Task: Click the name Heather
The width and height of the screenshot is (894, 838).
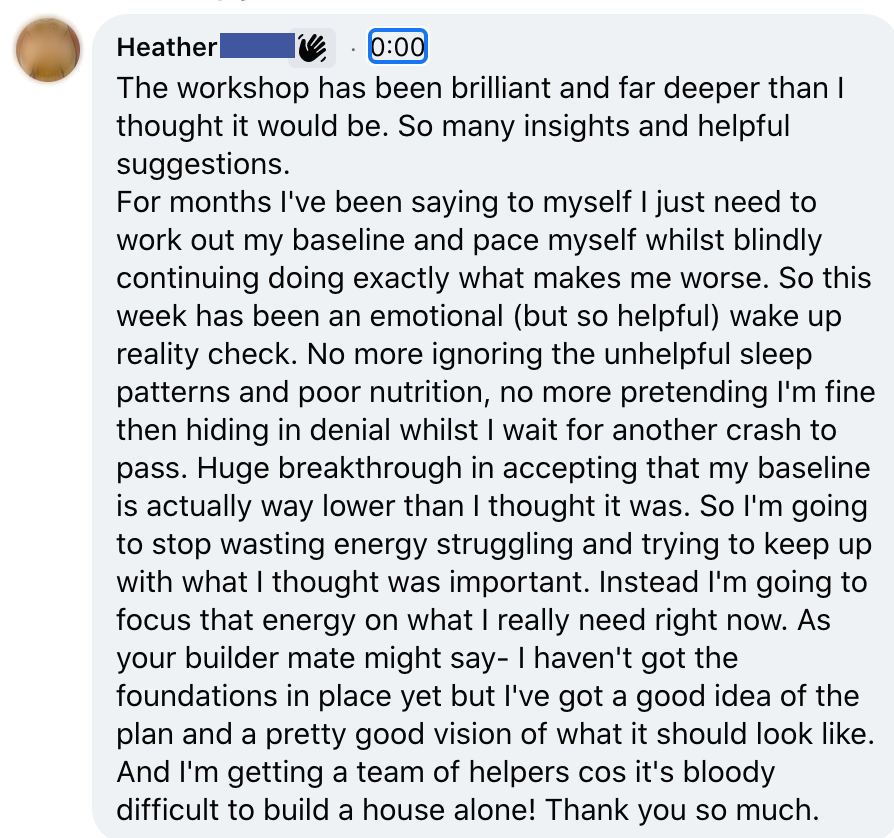Action: [x=166, y=47]
